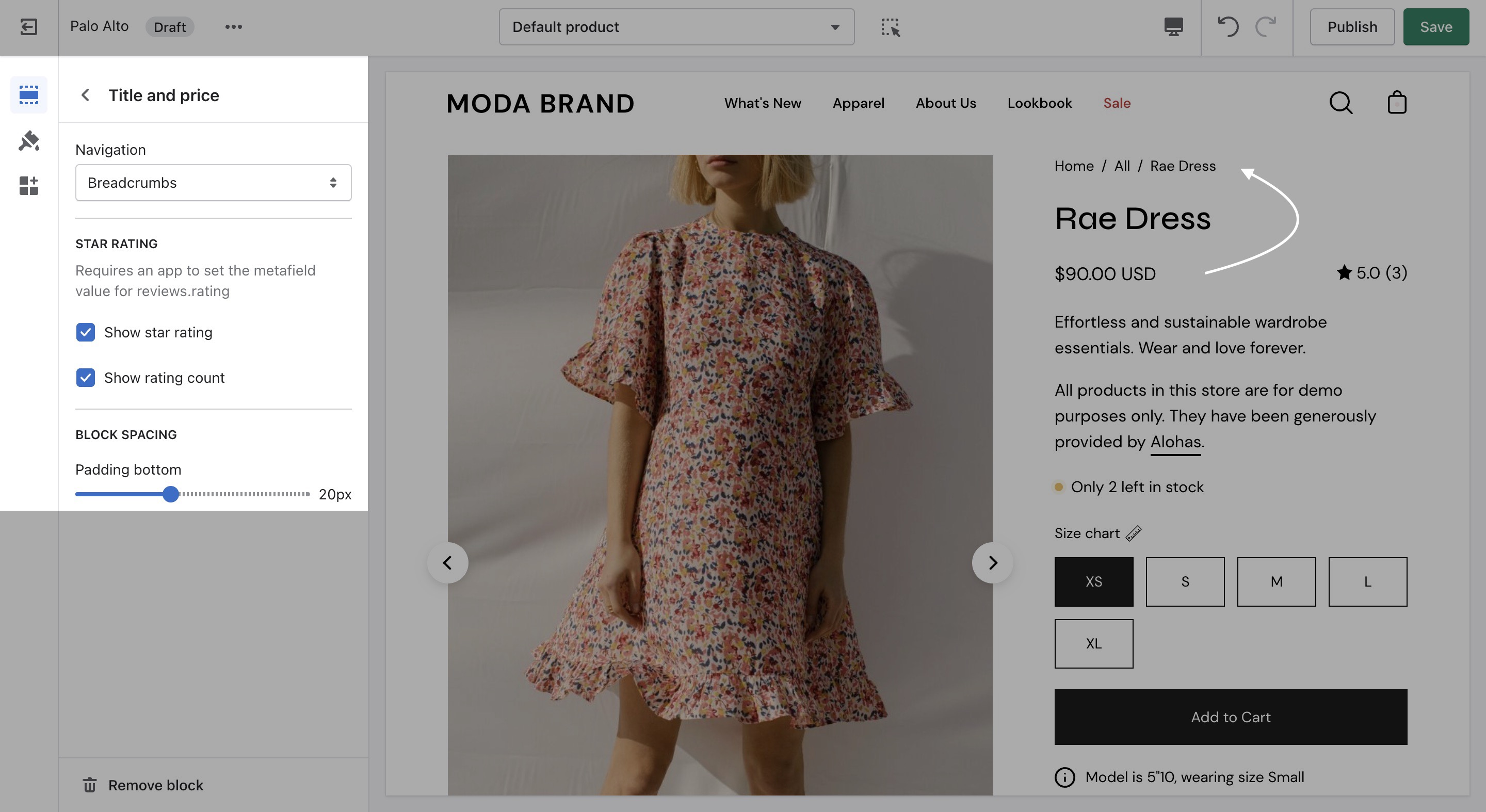The height and width of the screenshot is (812, 1486).
Task: Expand the Default product template selector
Action: pos(676,27)
